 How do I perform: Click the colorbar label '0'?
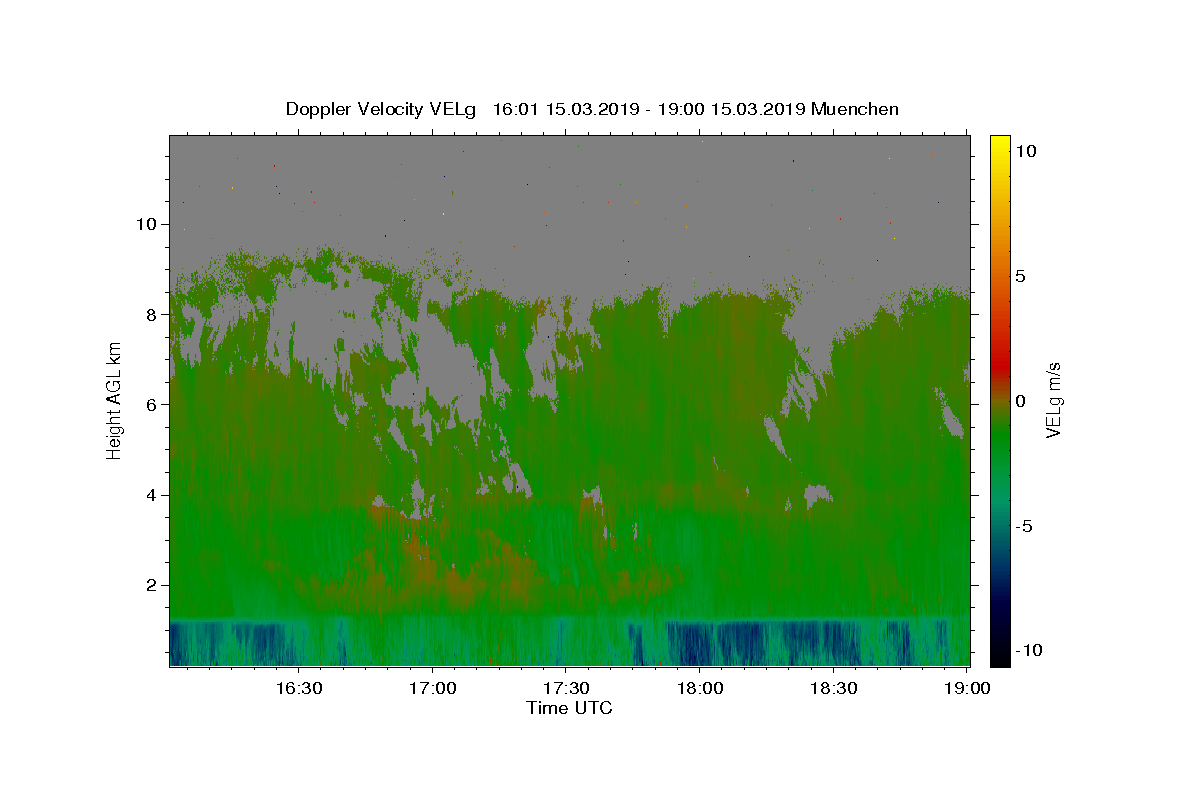coord(1020,401)
